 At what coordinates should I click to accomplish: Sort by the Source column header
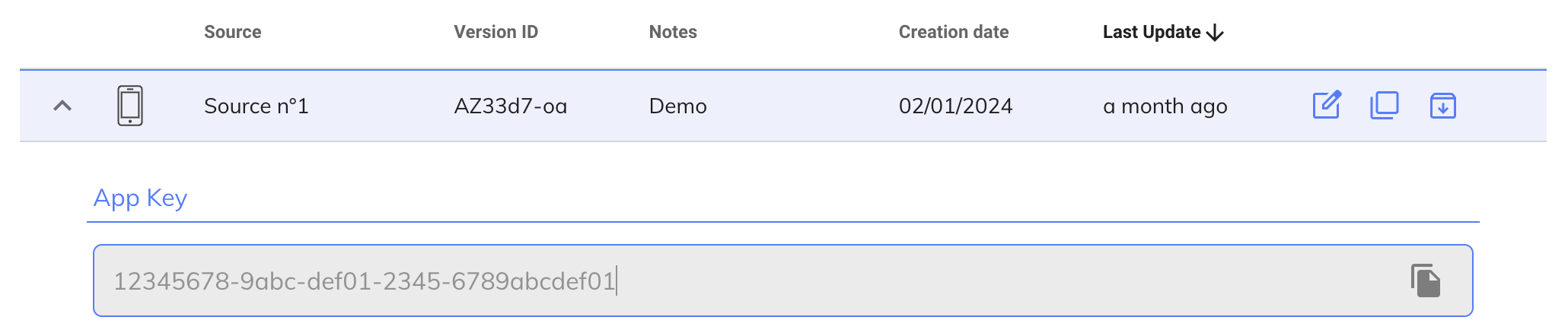(x=232, y=32)
